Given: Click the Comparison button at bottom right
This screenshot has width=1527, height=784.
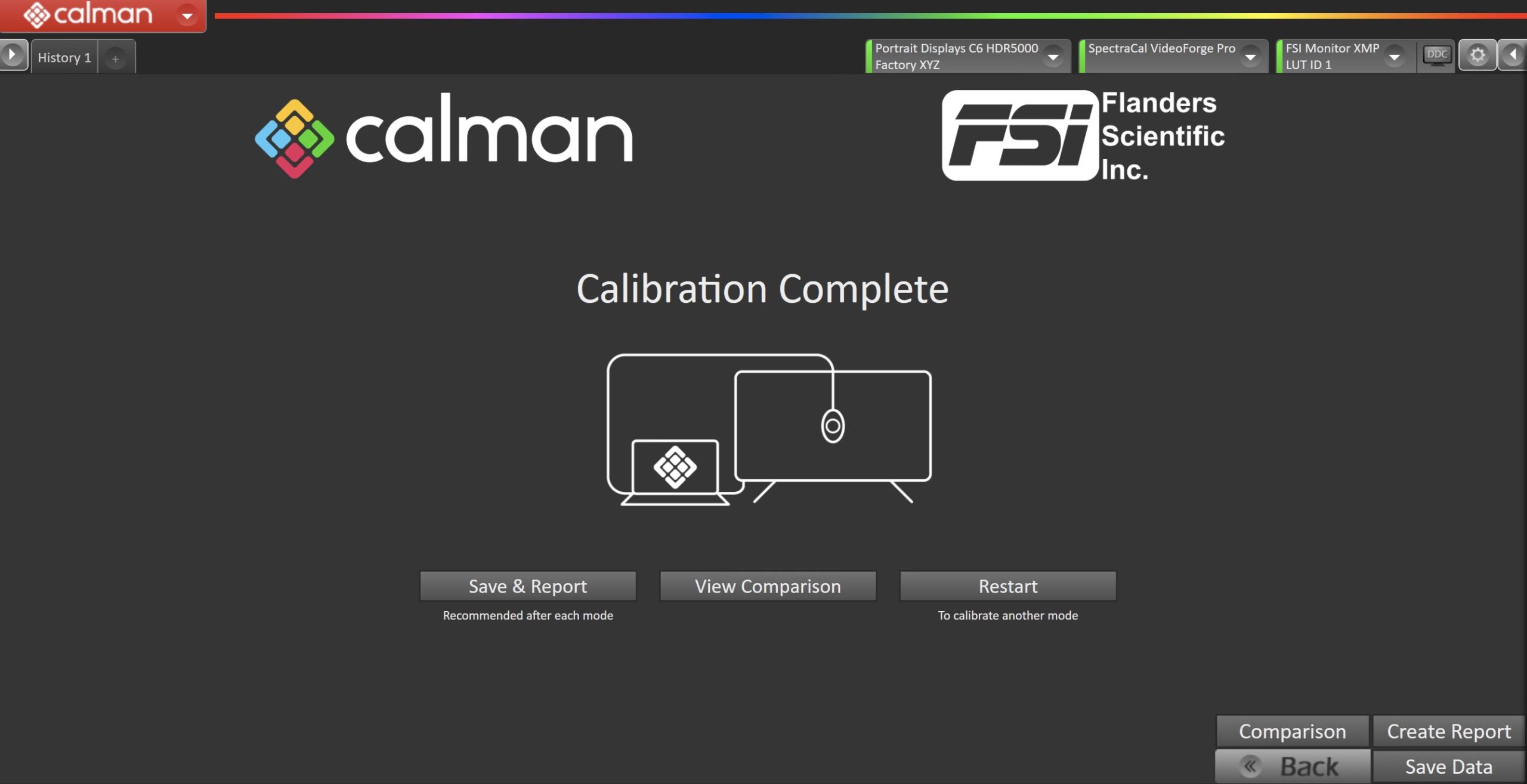Looking at the screenshot, I should [1292, 731].
